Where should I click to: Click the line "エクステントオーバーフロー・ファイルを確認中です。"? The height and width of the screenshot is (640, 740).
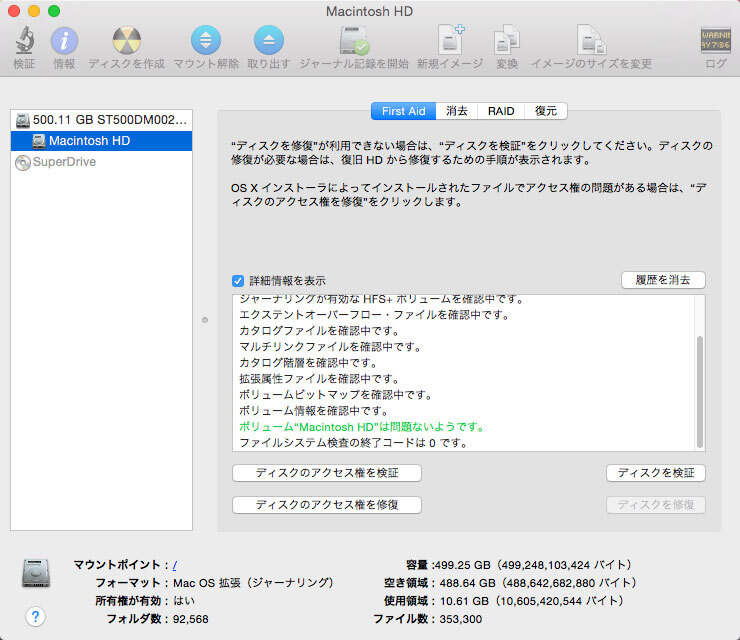(x=375, y=315)
